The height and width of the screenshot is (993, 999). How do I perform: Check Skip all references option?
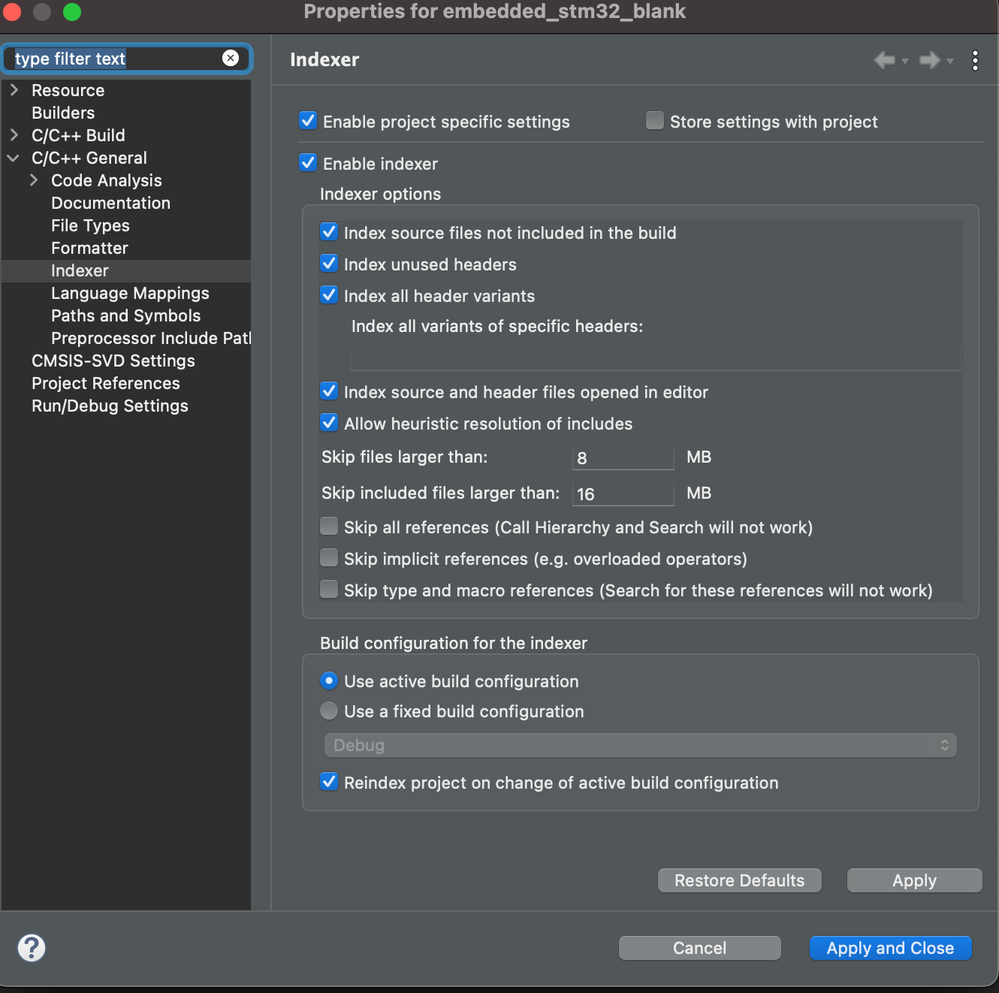tap(329, 526)
